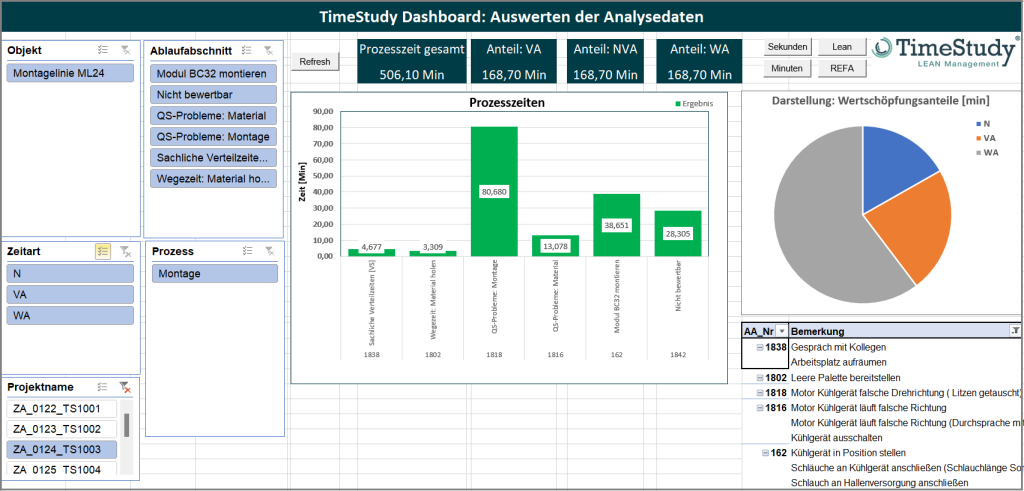Click the Anteil: NVA tile

605,61
